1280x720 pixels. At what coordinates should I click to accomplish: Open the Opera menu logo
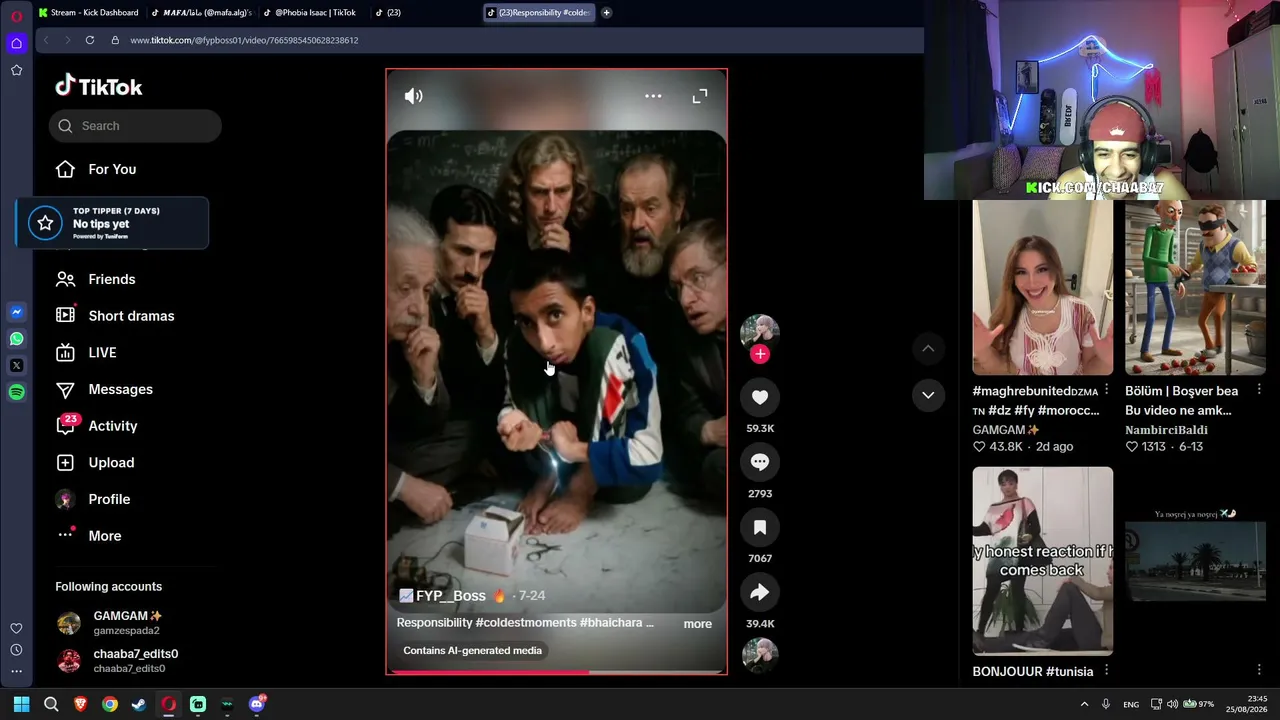pyautogui.click(x=16, y=16)
